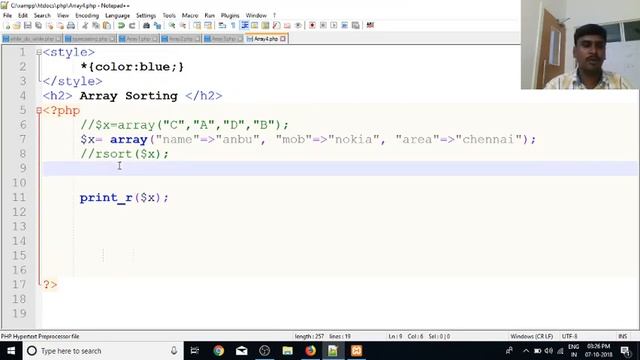Click the Copy toolbar icon
Viewport: 640px width, 360px height.
click(96, 26)
